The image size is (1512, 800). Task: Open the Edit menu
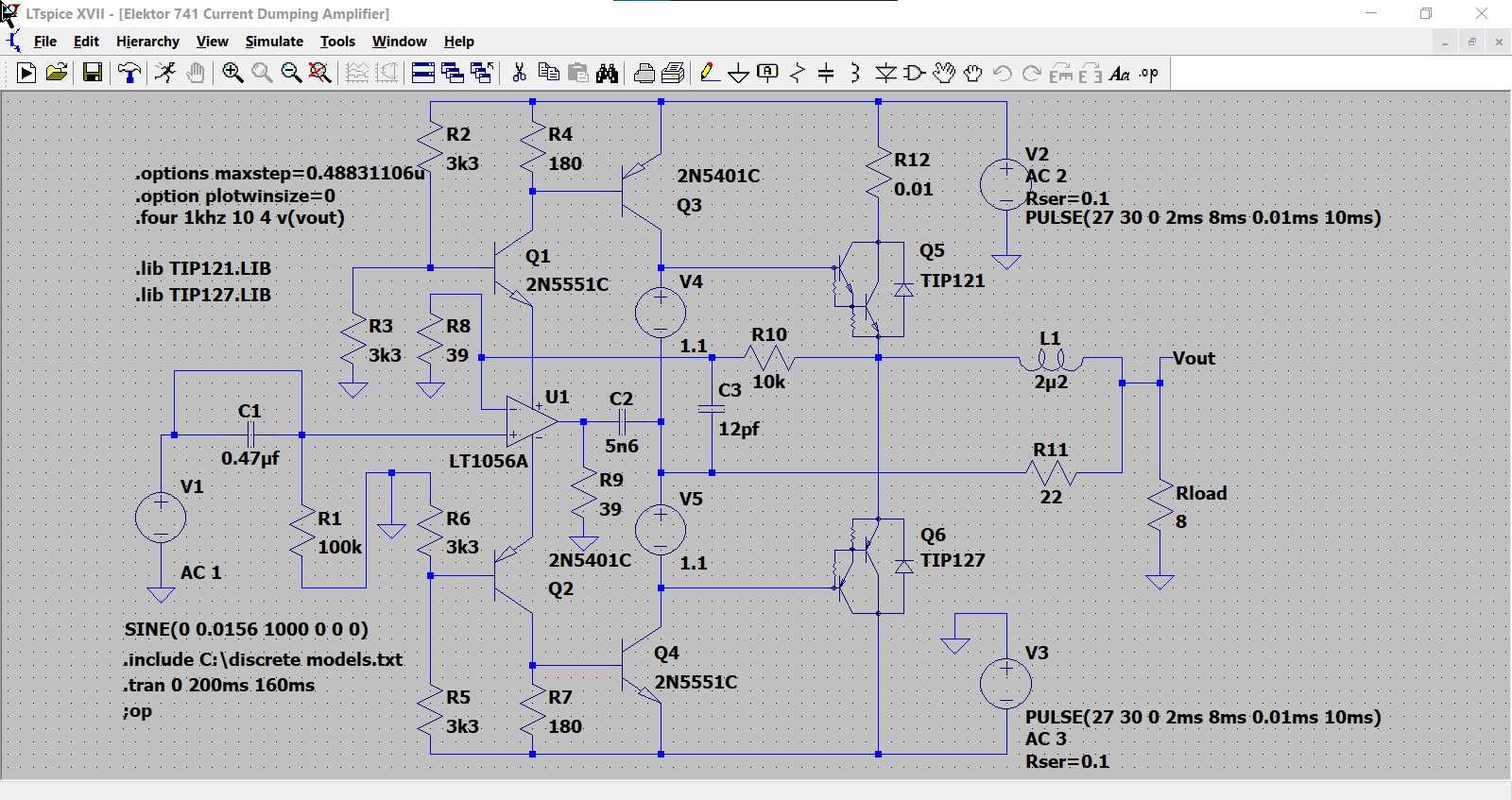click(x=86, y=42)
